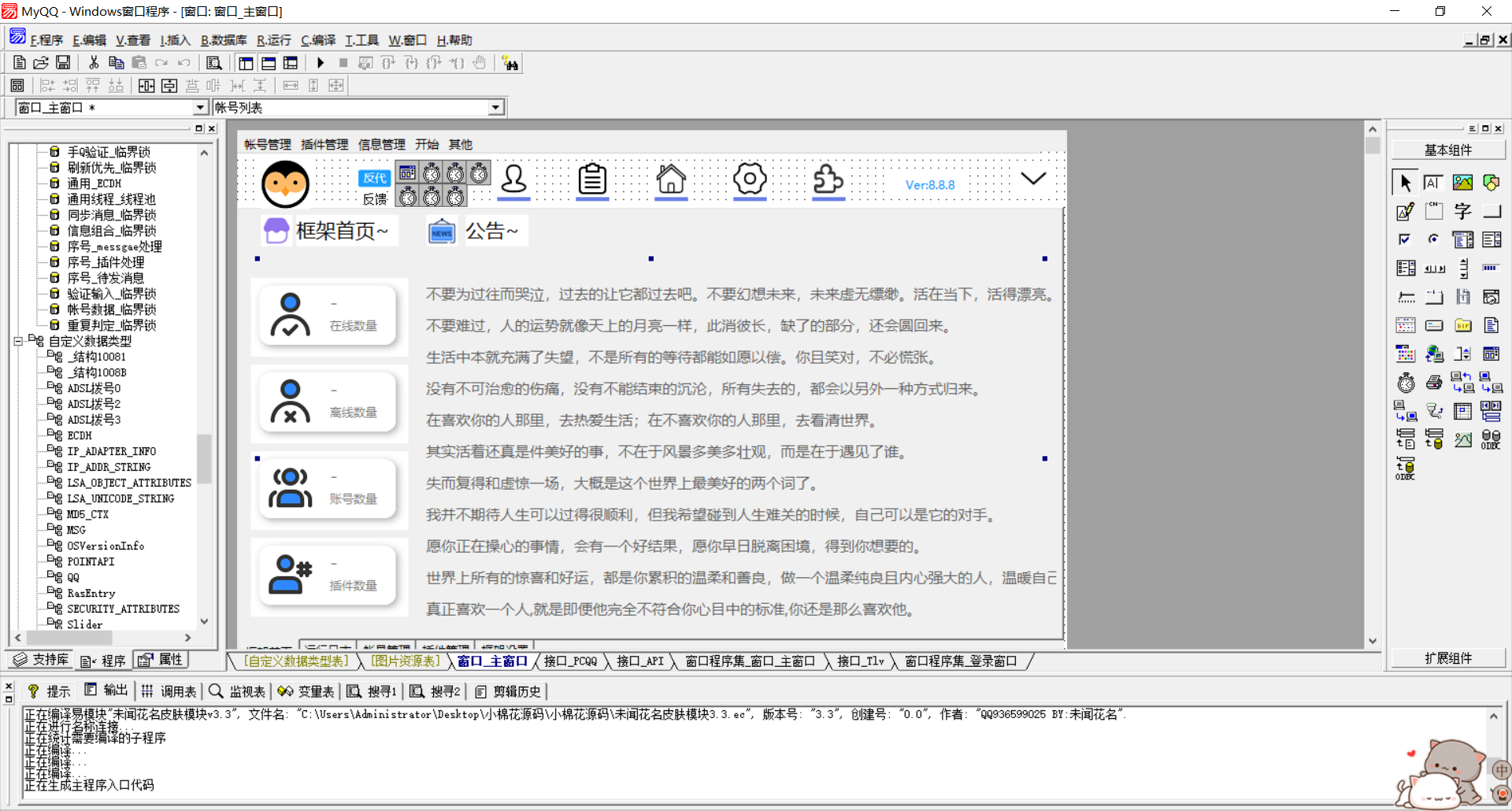Viewport: 1512px width, 811px height.
Task: Select the edit box component in 基本组件
Action: [1433, 181]
